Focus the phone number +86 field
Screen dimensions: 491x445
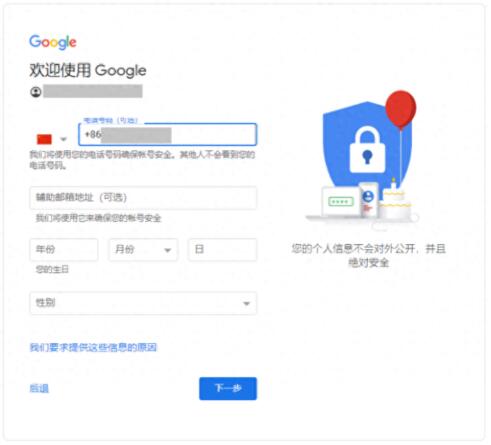(x=167, y=135)
